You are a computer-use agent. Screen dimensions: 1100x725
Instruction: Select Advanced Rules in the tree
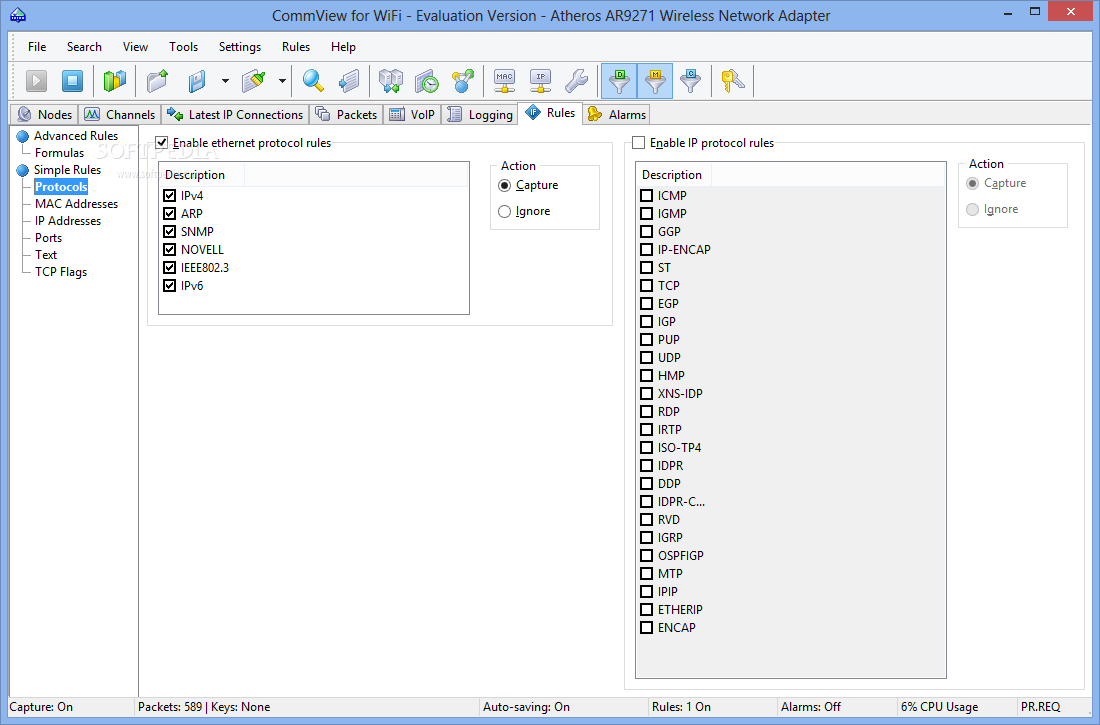76,135
